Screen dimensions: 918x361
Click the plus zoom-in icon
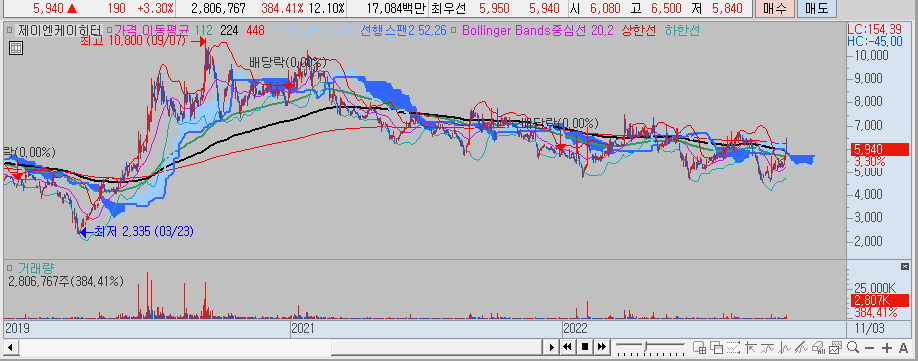(x=886, y=348)
